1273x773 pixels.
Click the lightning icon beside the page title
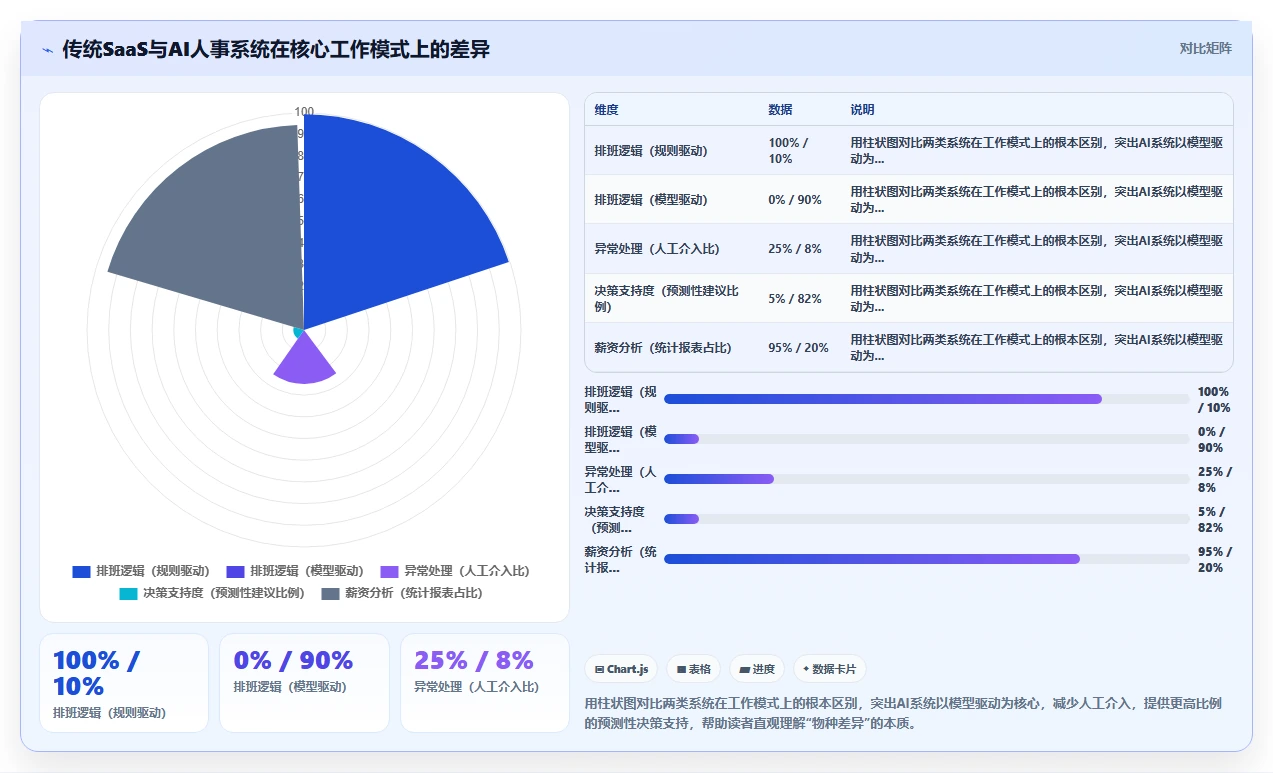click(x=47, y=49)
